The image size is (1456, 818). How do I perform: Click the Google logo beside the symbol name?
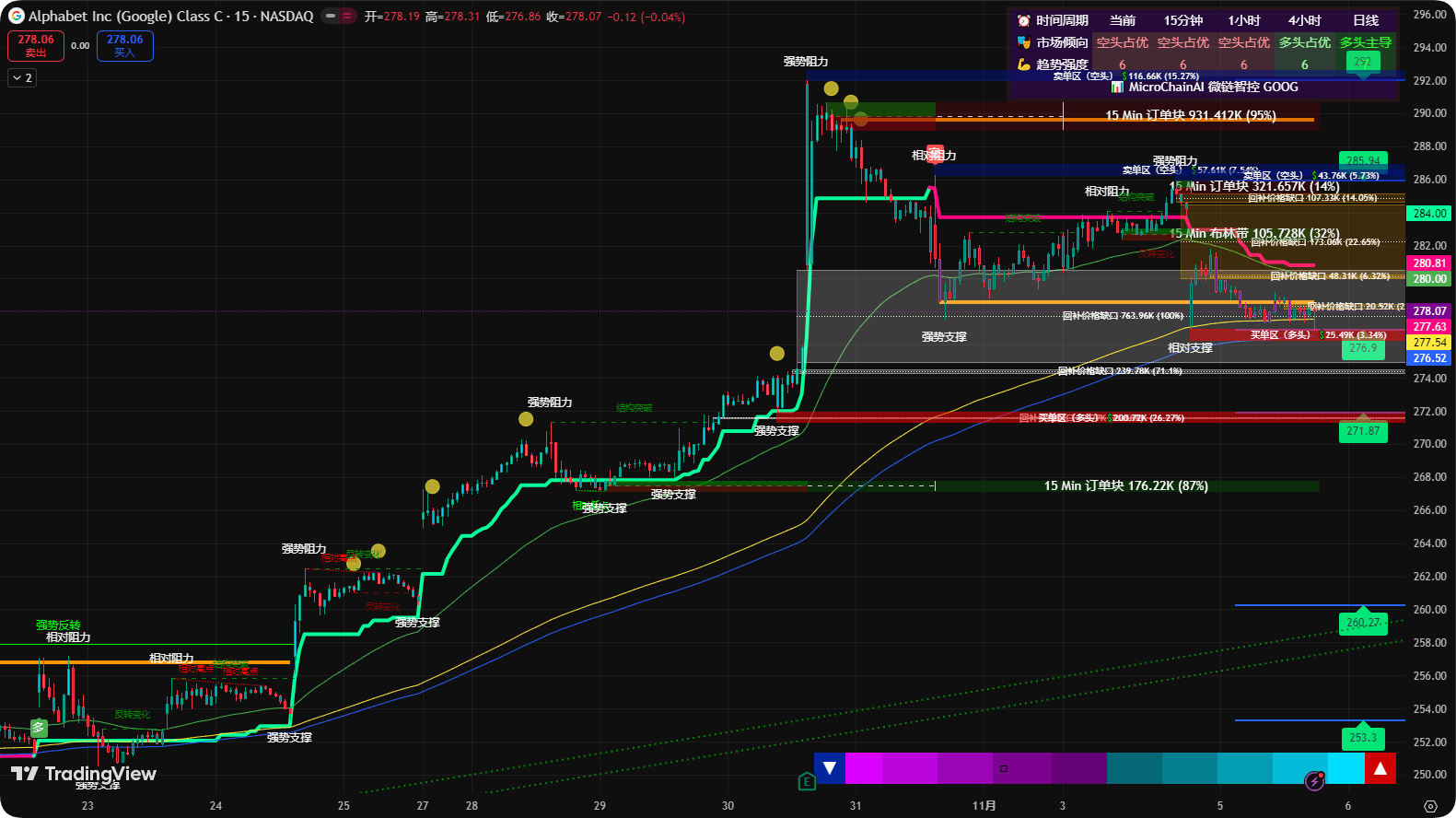(x=16, y=17)
